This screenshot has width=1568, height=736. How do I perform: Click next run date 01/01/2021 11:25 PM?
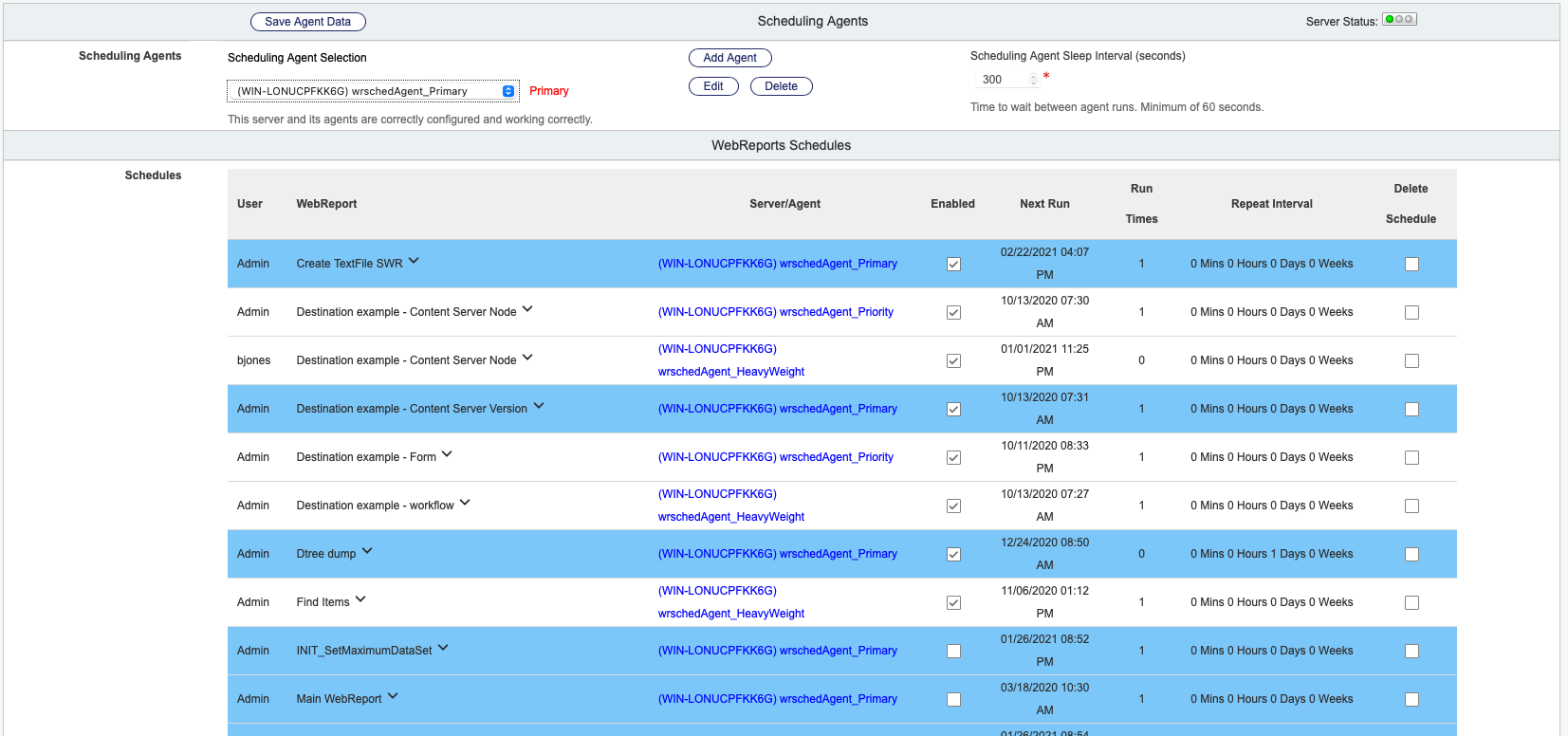pyautogui.click(x=1044, y=360)
